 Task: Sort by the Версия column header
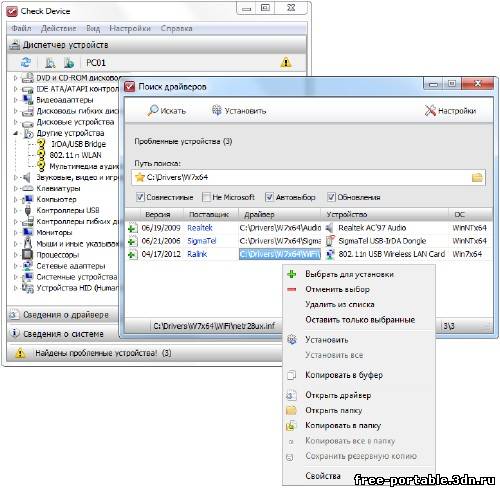(158, 215)
